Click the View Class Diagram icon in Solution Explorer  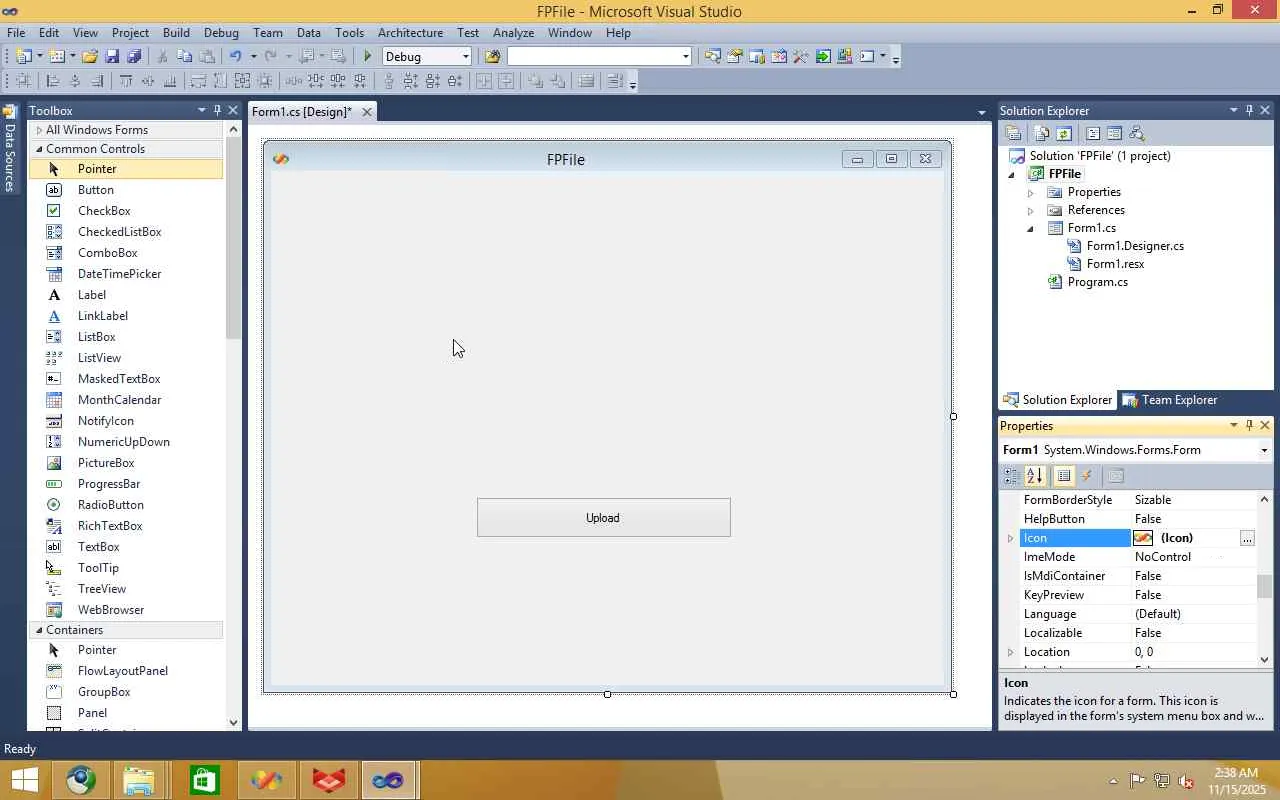click(x=1136, y=134)
